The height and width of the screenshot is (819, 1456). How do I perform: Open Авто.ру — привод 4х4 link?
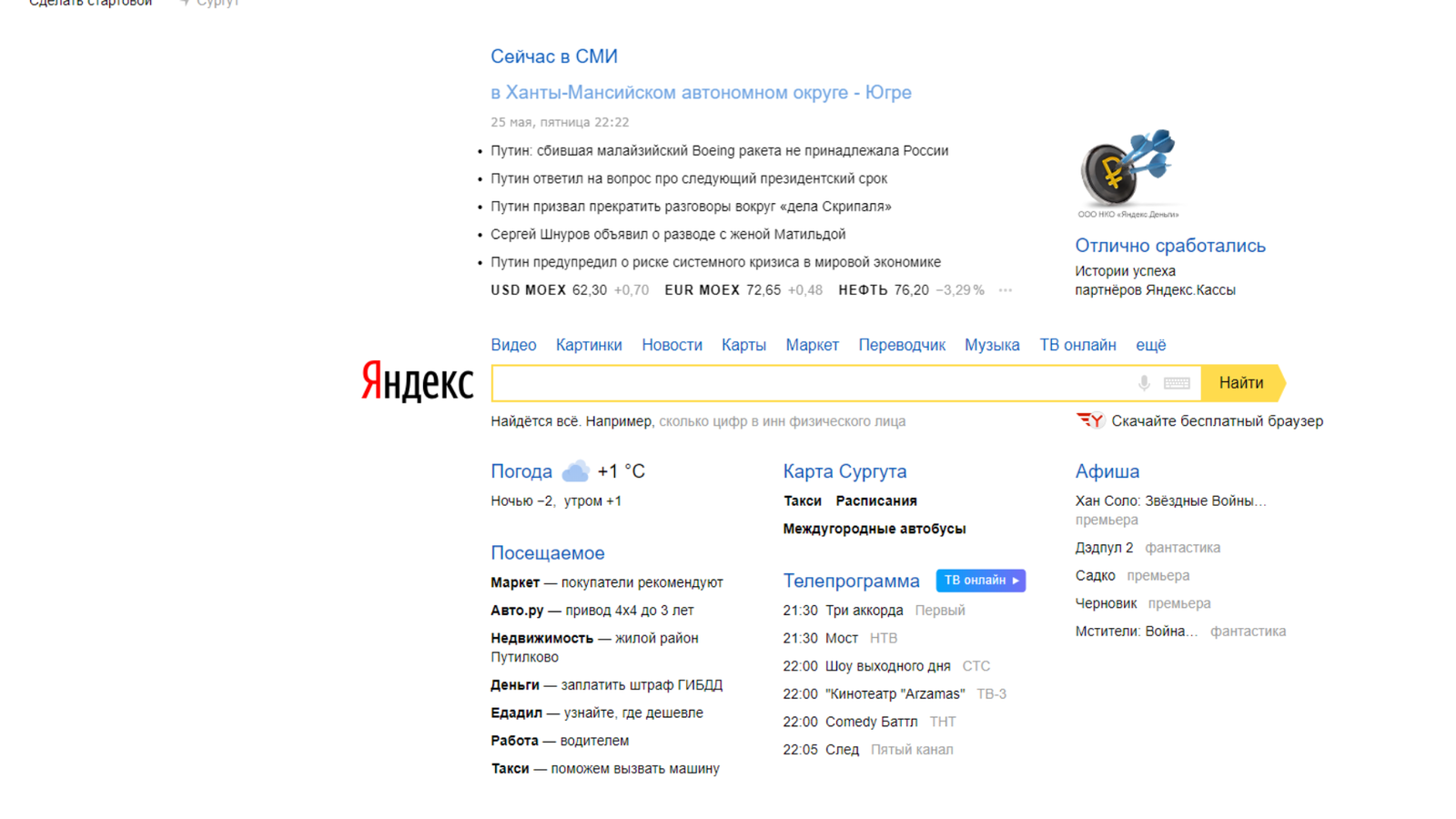coord(592,611)
